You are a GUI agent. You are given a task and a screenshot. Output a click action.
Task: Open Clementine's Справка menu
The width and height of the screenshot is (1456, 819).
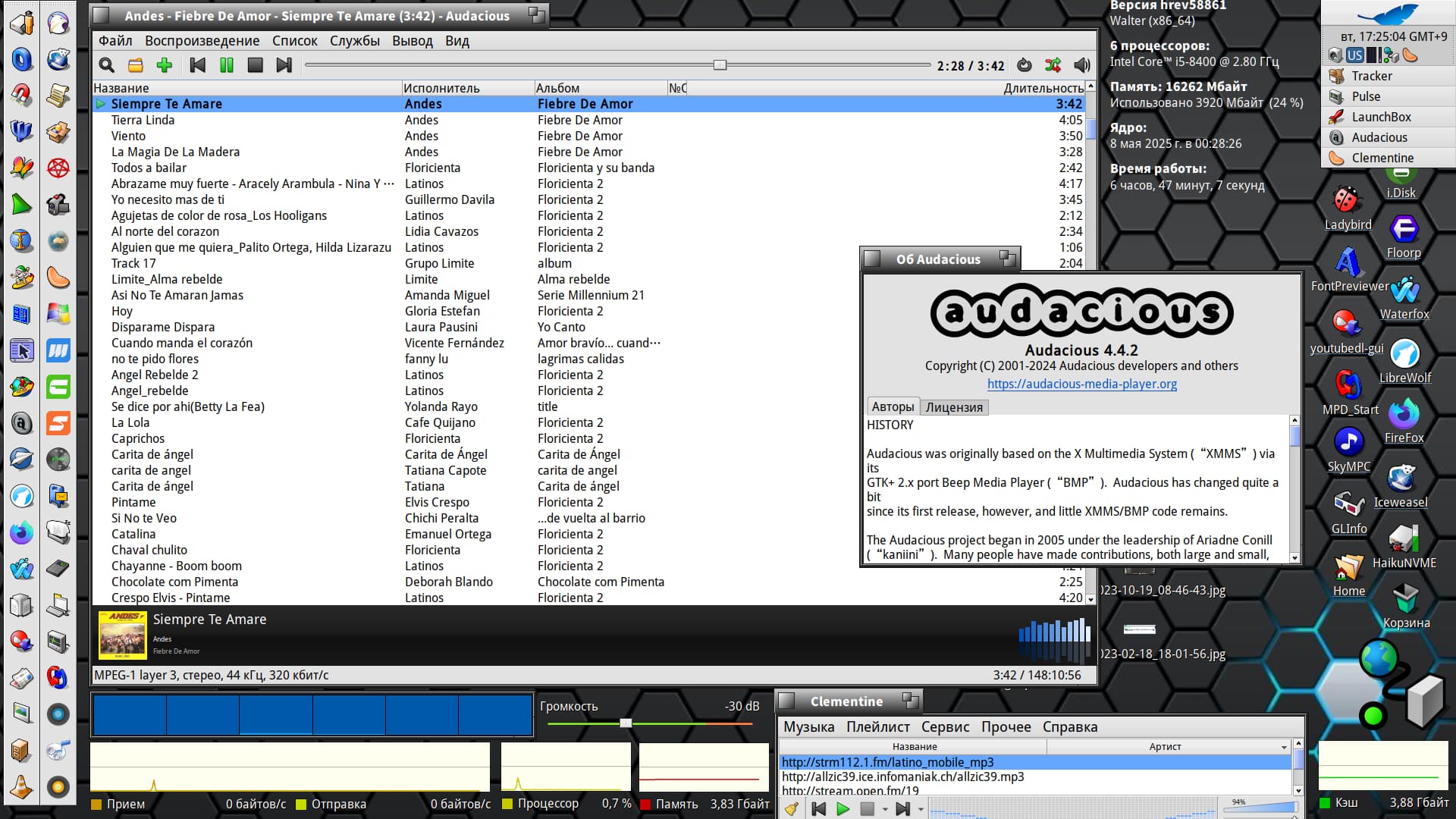[1069, 726]
